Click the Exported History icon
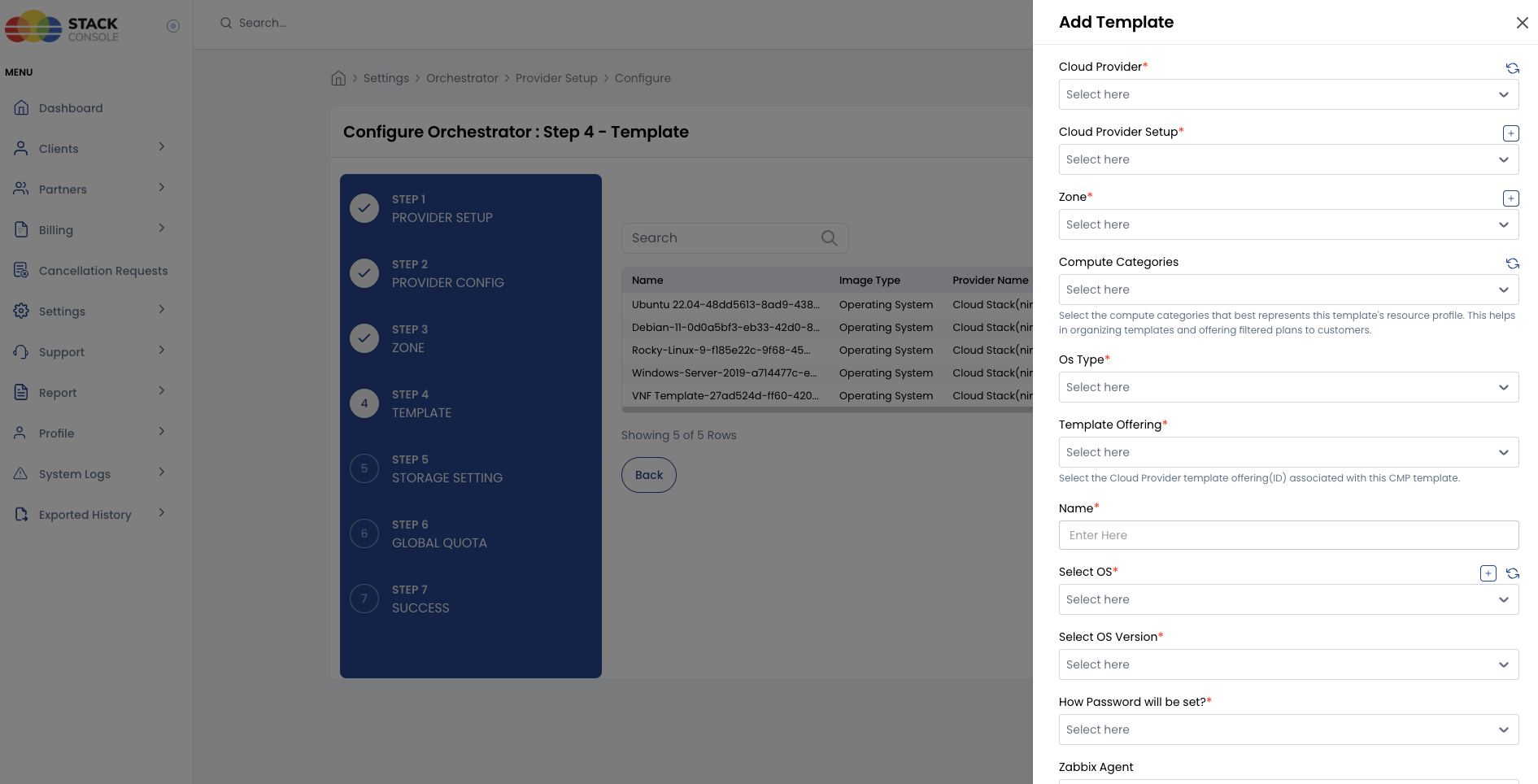 click(x=21, y=514)
